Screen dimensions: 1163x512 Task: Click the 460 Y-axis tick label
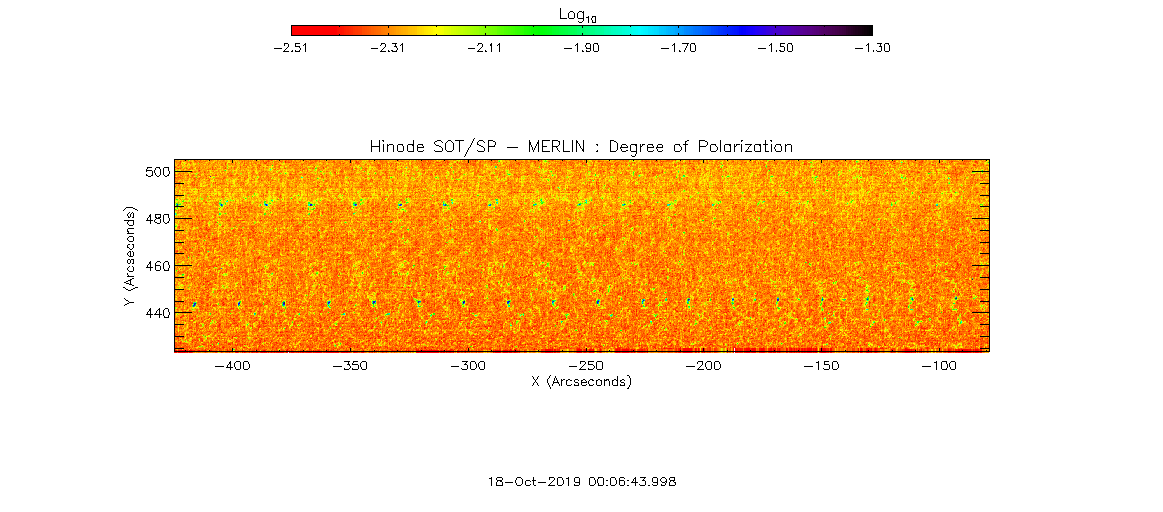(x=155, y=266)
